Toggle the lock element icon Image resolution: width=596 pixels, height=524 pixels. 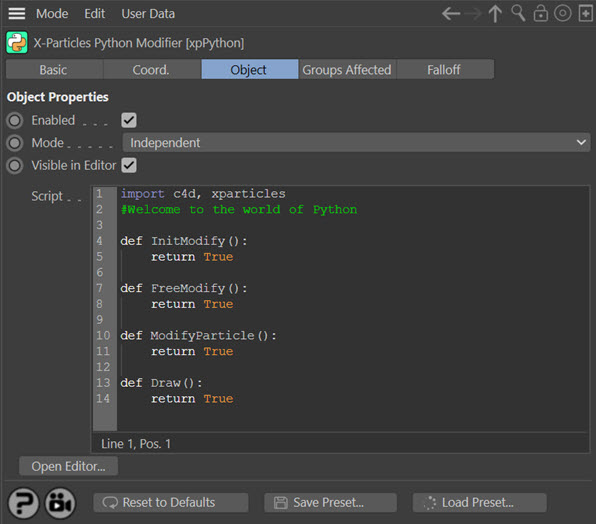click(541, 13)
